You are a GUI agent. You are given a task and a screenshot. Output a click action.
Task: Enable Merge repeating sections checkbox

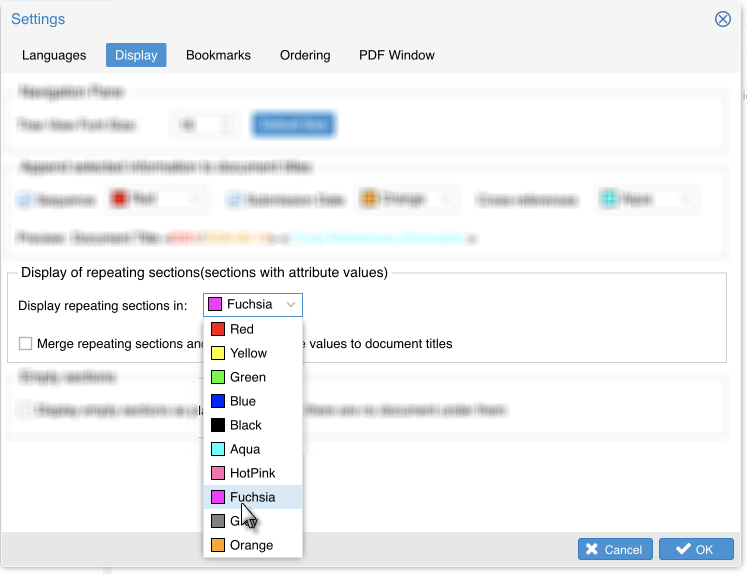26,344
